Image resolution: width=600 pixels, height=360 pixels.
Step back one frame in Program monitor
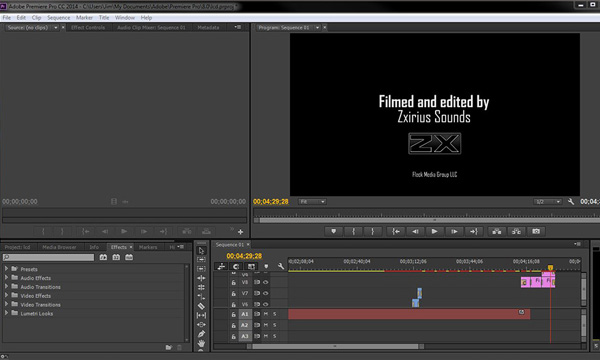(415, 231)
